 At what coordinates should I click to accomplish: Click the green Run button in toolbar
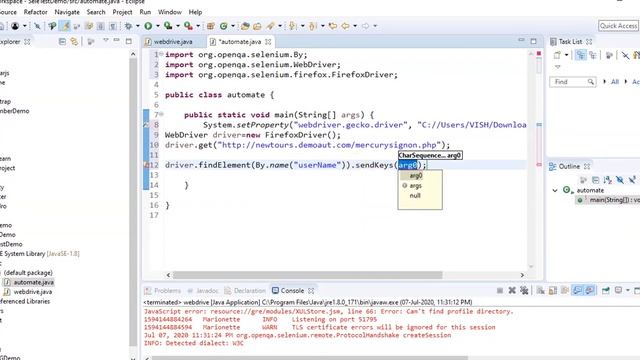click(x=148, y=26)
